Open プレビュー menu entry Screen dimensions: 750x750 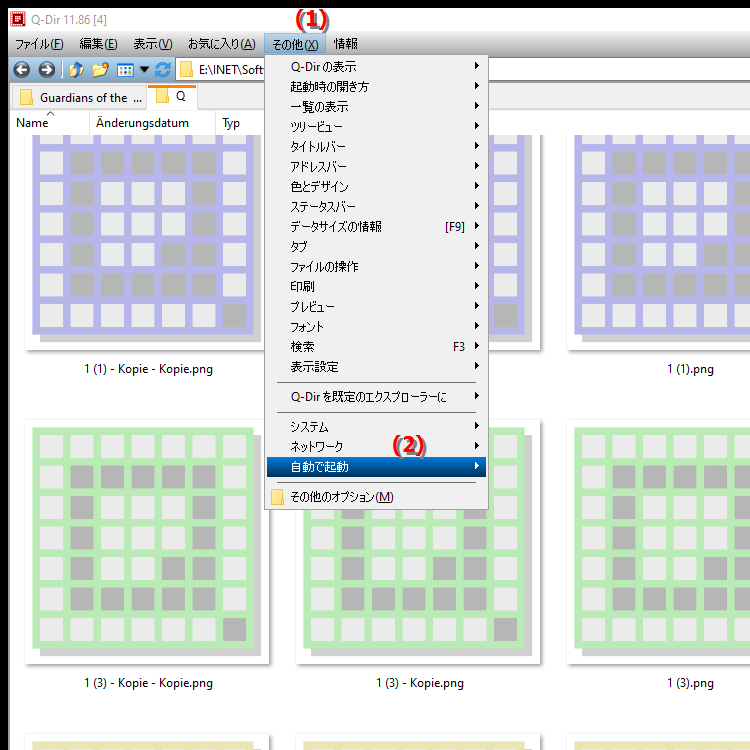point(376,307)
